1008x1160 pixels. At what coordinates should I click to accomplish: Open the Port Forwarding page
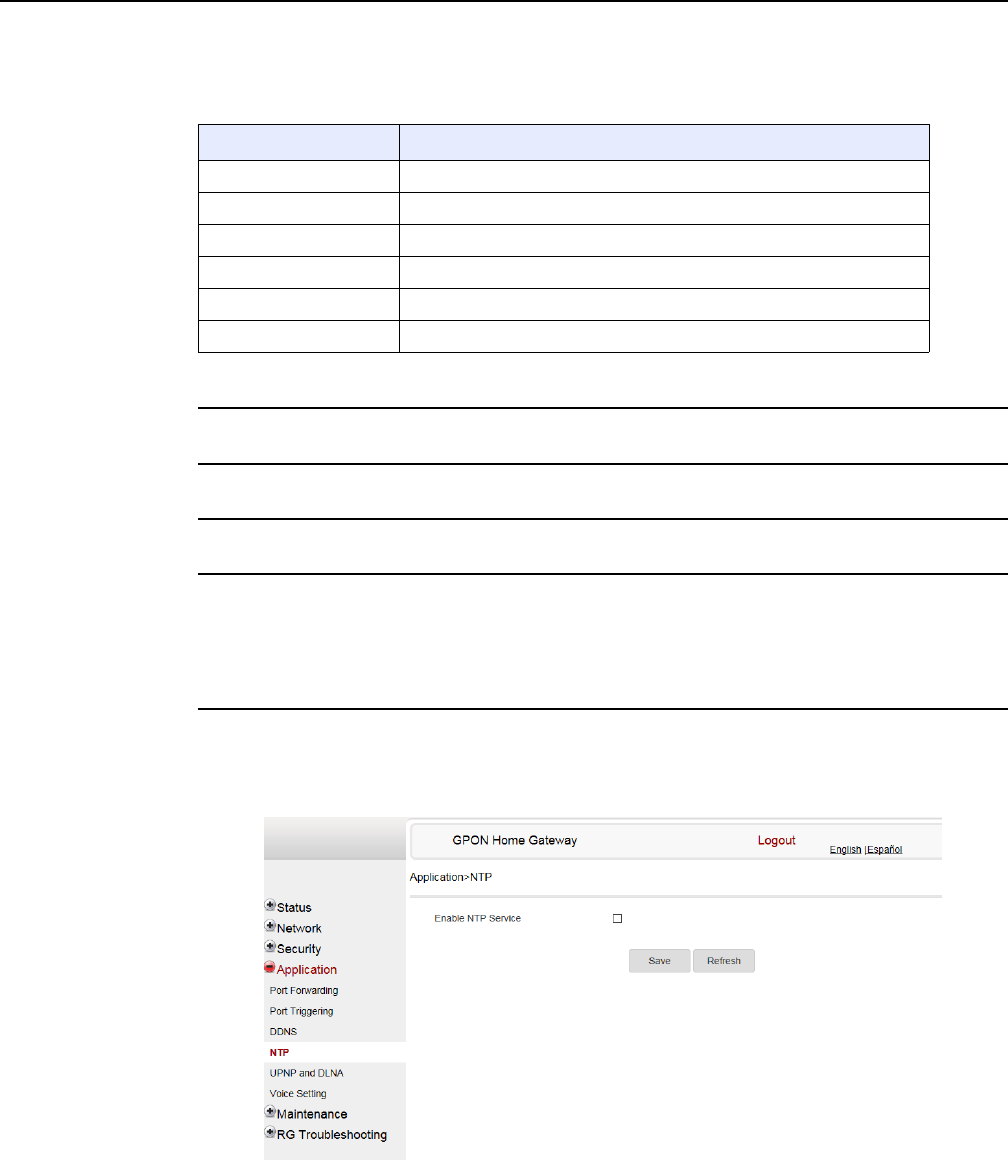click(x=303, y=991)
